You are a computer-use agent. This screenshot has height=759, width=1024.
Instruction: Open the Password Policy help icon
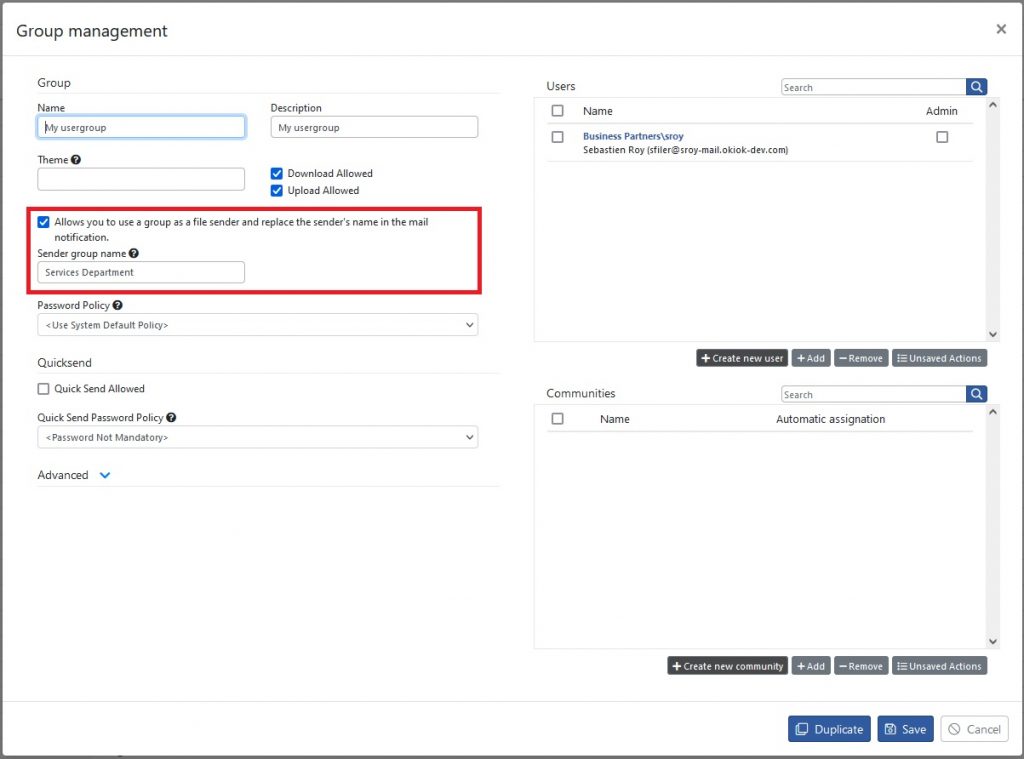(x=118, y=305)
